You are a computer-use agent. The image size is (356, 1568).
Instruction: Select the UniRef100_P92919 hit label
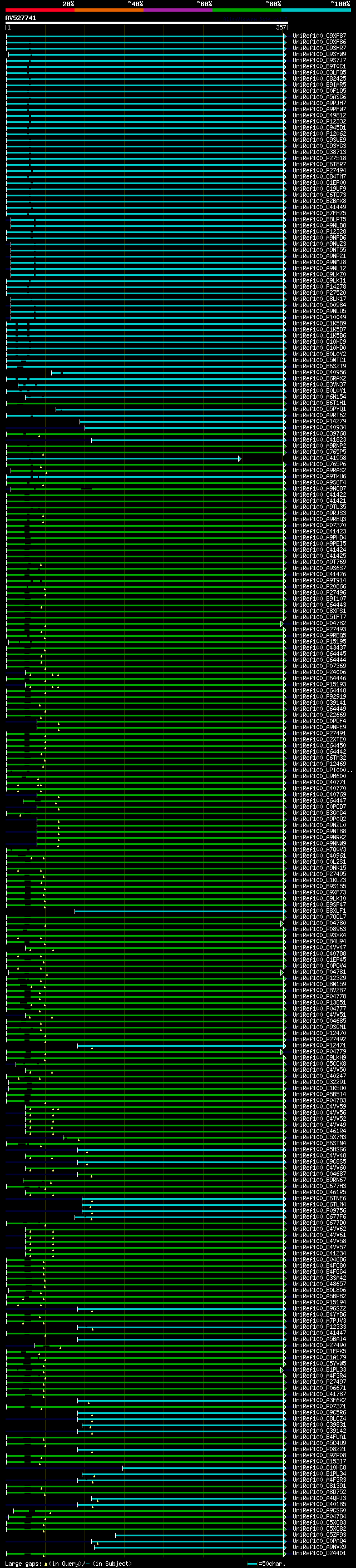pos(319,697)
